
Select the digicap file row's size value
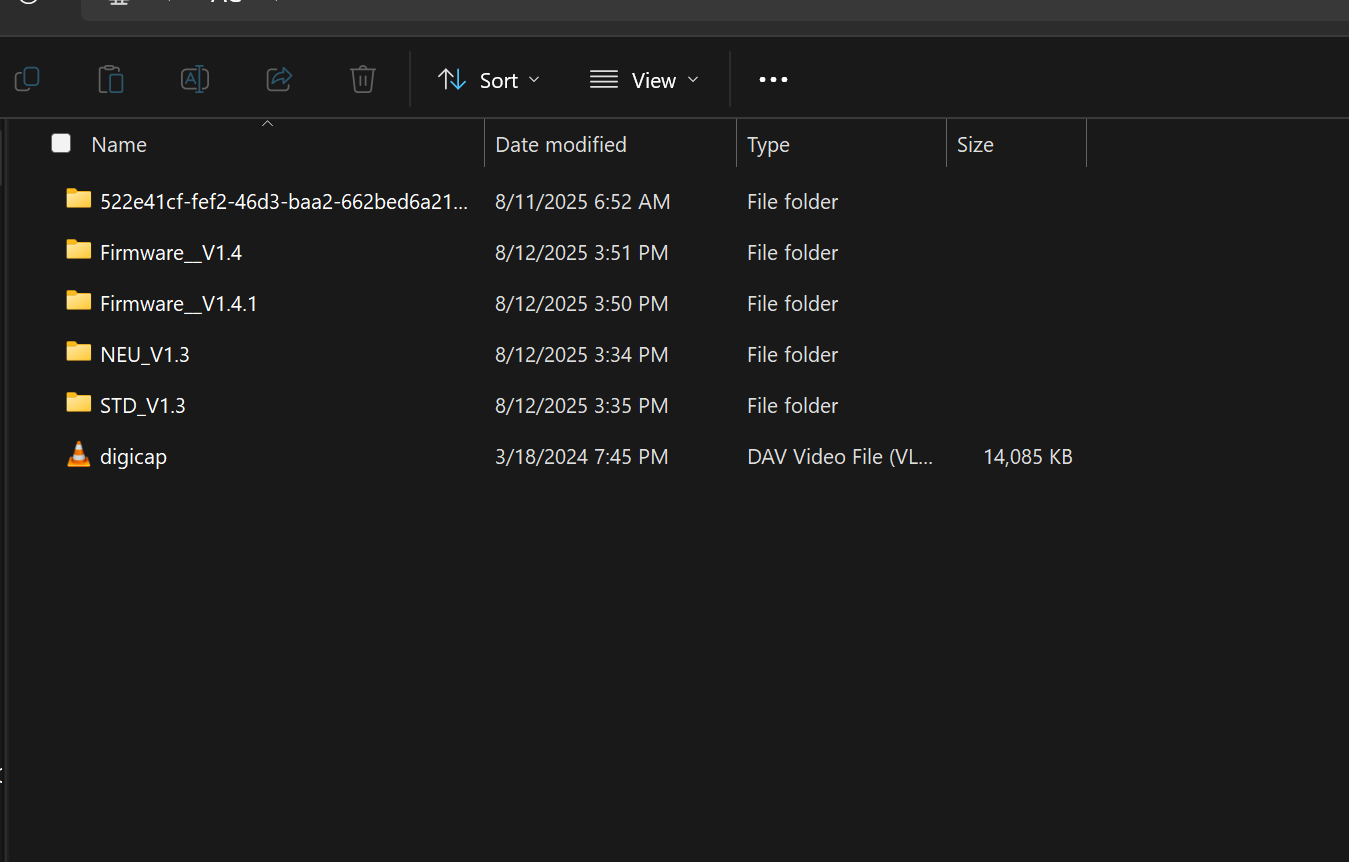click(1027, 457)
